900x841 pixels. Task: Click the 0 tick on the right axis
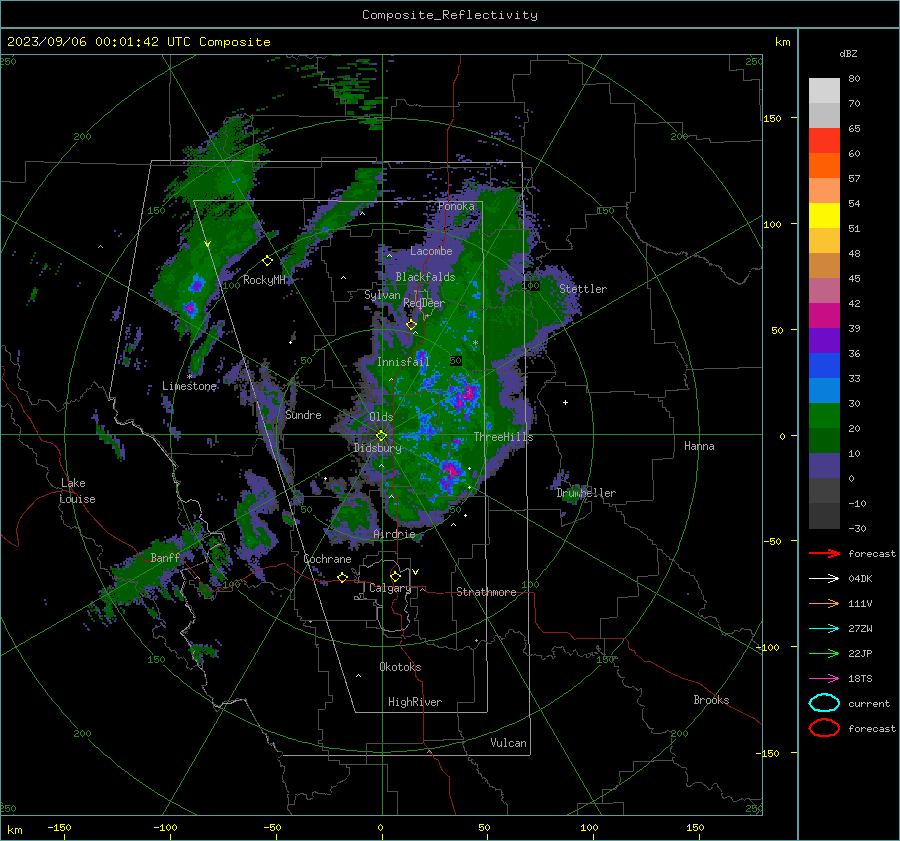tap(782, 436)
